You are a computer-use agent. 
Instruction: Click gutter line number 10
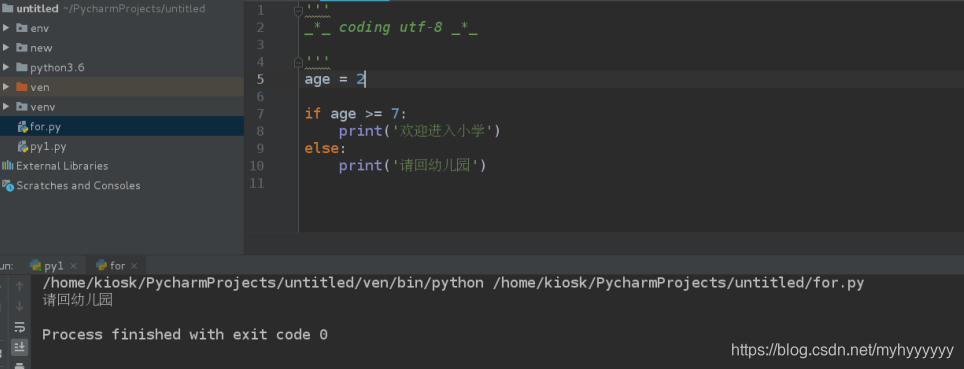(x=256, y=165)
